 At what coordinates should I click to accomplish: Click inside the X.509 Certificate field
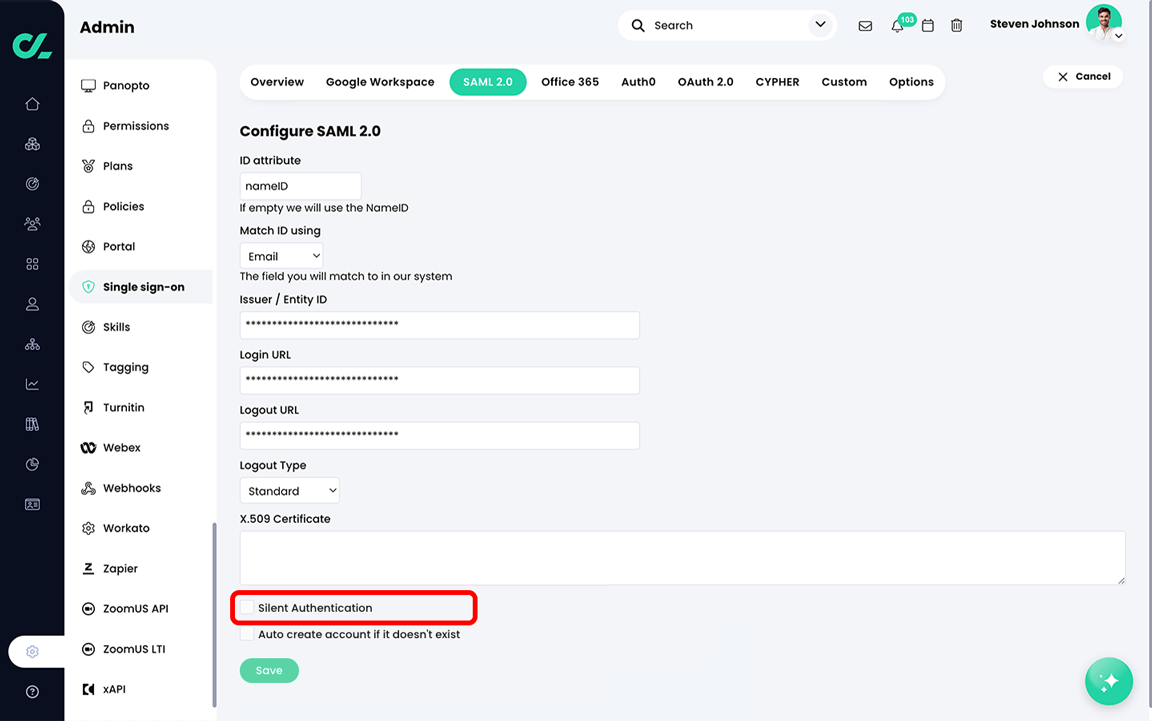pos(682,556)
